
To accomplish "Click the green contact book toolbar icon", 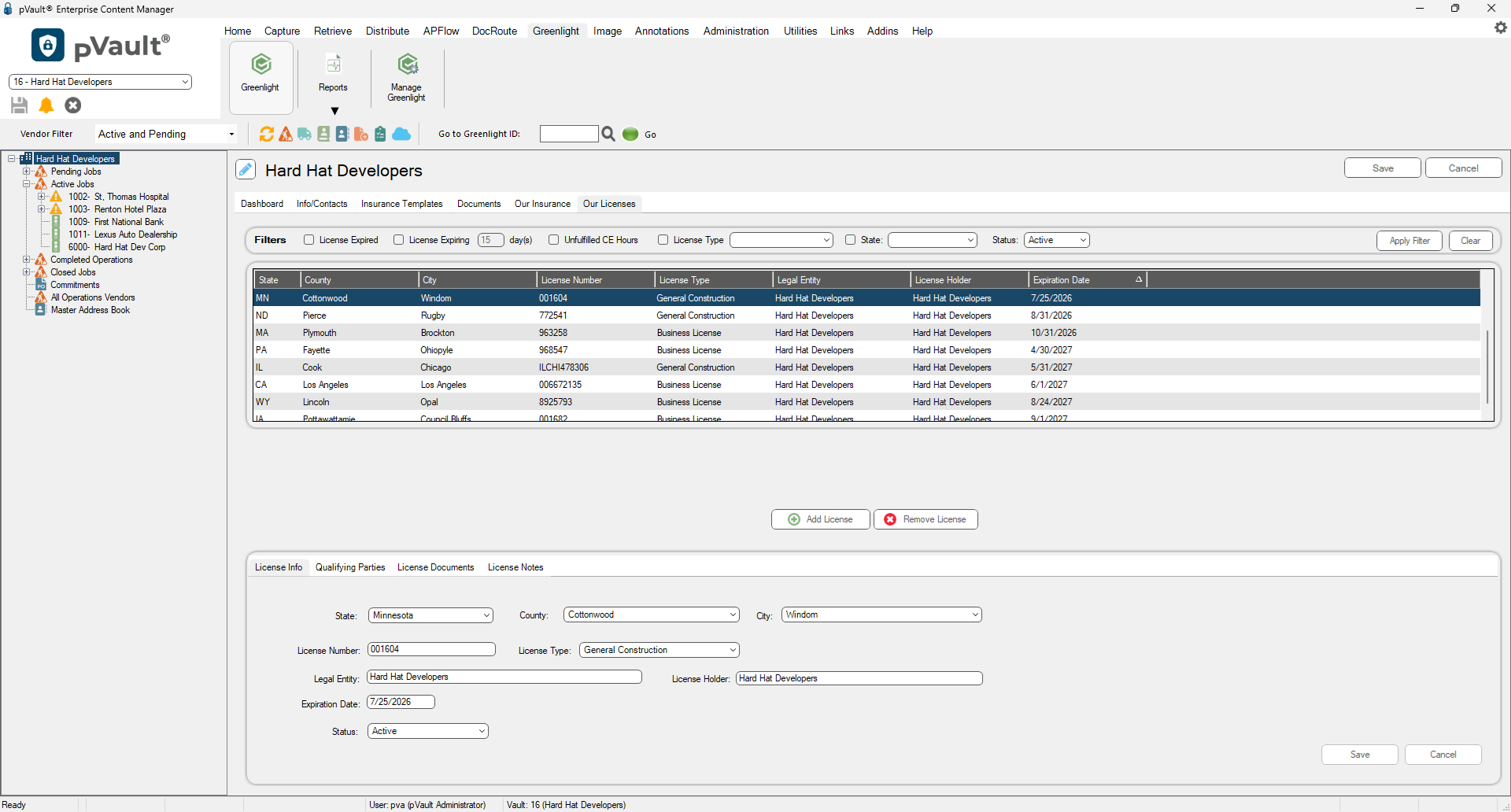I will [x=323, y=134].
